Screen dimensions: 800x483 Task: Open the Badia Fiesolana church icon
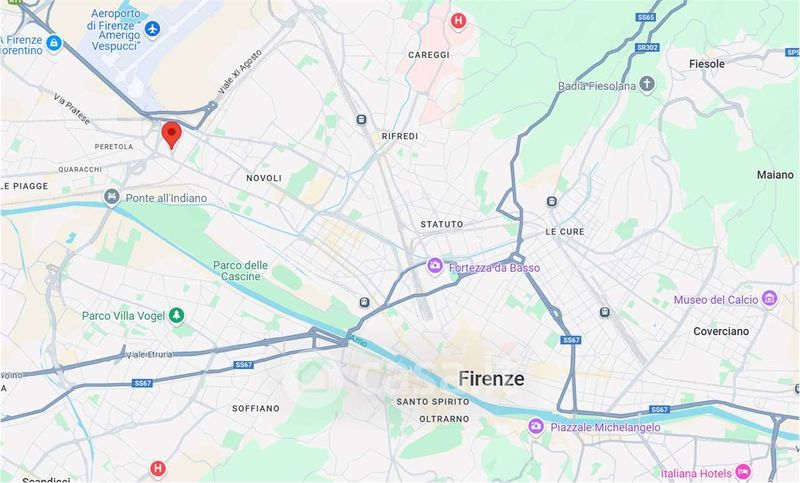point(646,84)
